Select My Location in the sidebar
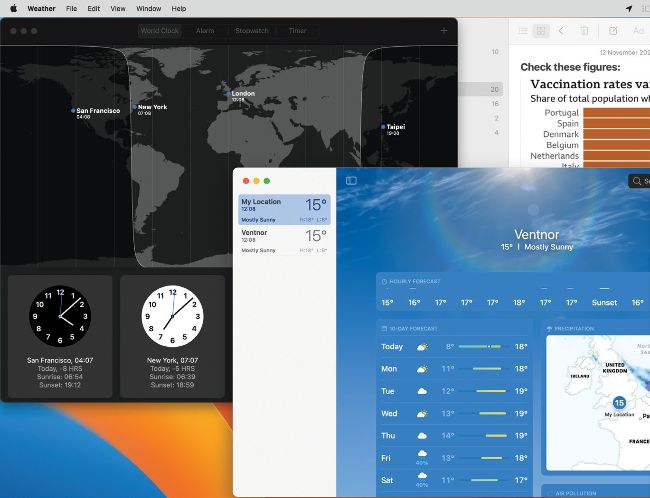The height and width of the screenshot is (498, 650). pyautogui.click(x=284, y=208)
